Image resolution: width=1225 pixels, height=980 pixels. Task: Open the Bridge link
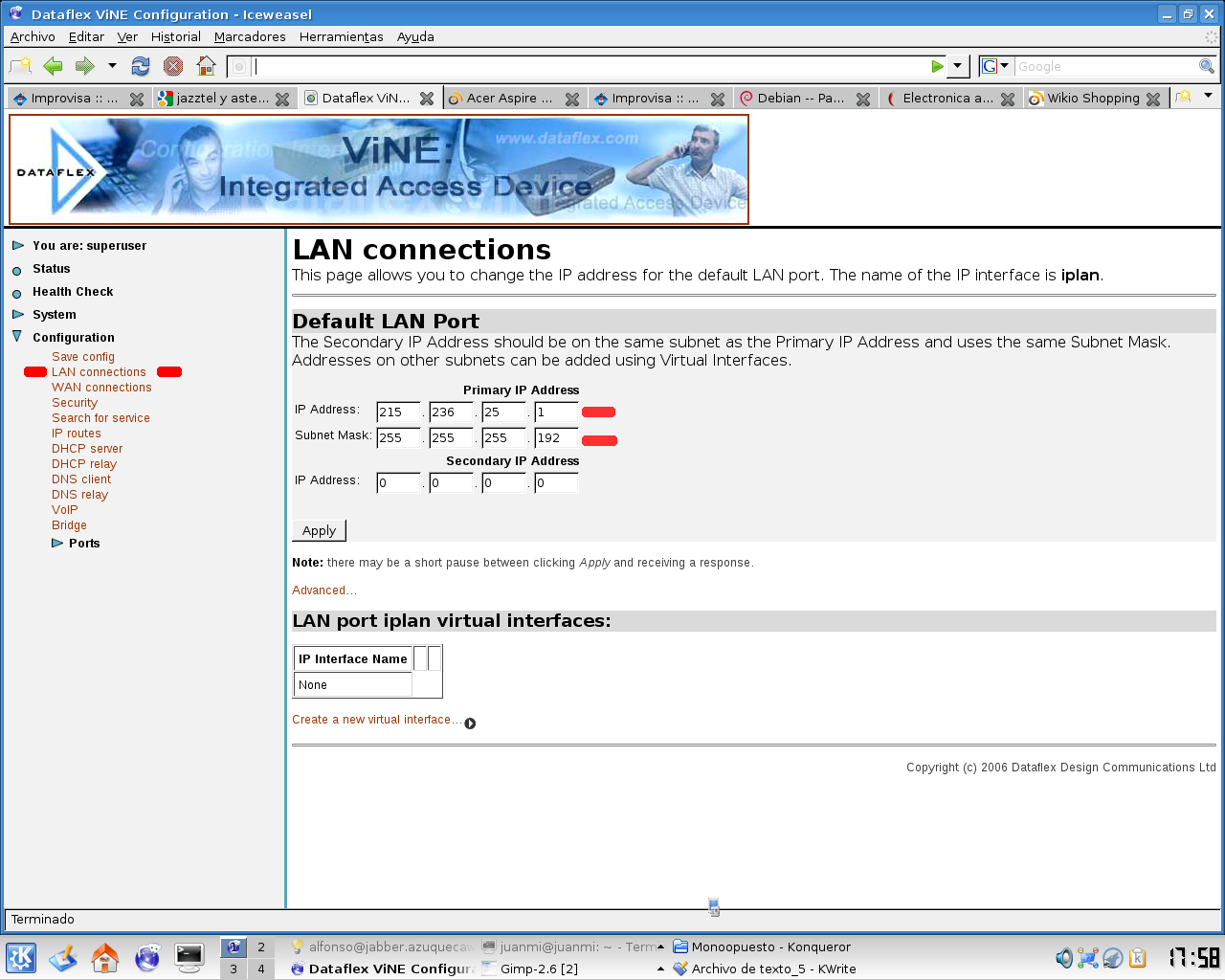69,525
